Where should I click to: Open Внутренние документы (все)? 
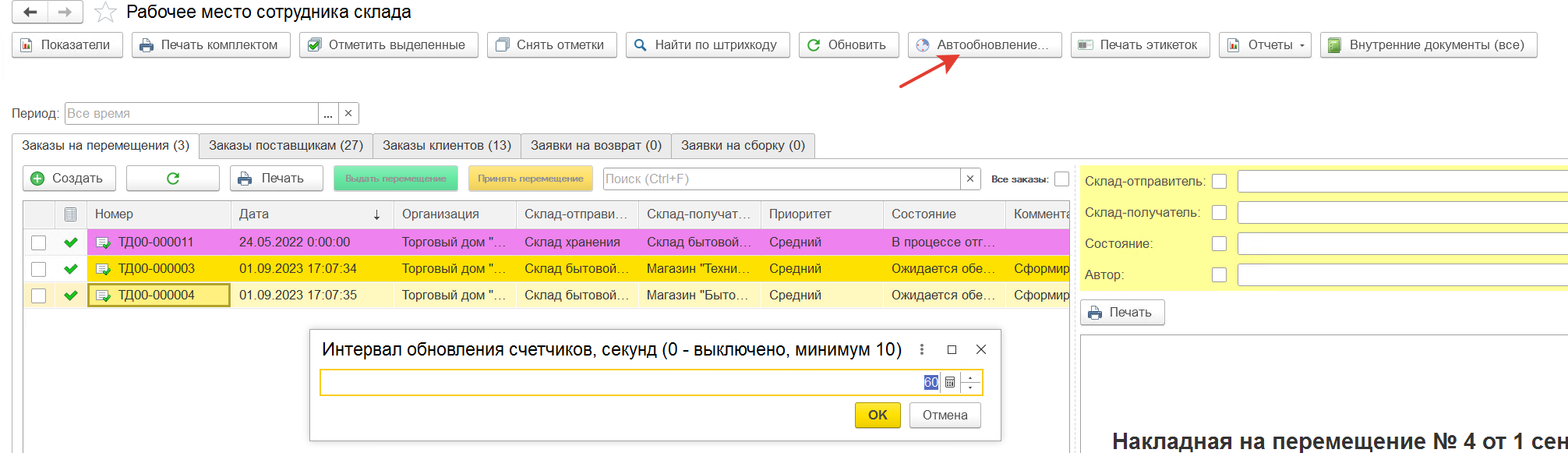pyautogui.click(x=1429, y=45)
